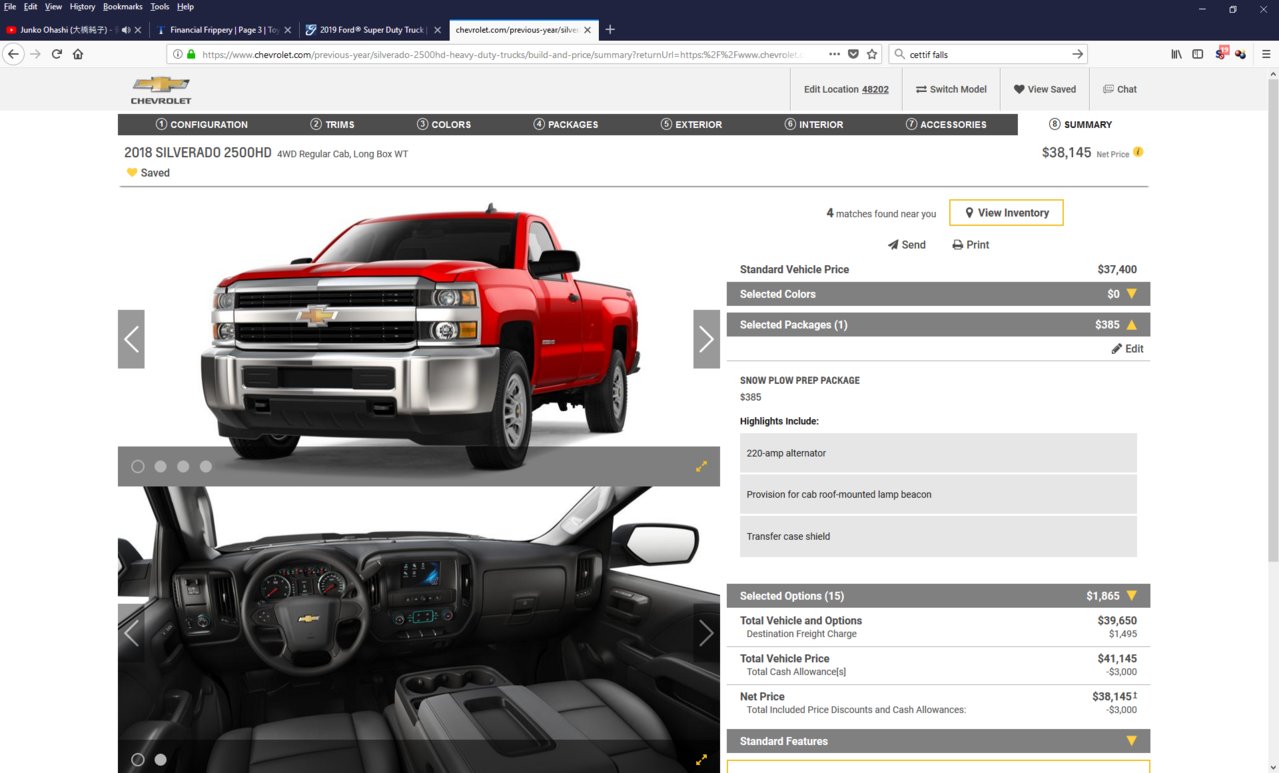Toggle the Saved heart for this build

[x=132, y=173]
